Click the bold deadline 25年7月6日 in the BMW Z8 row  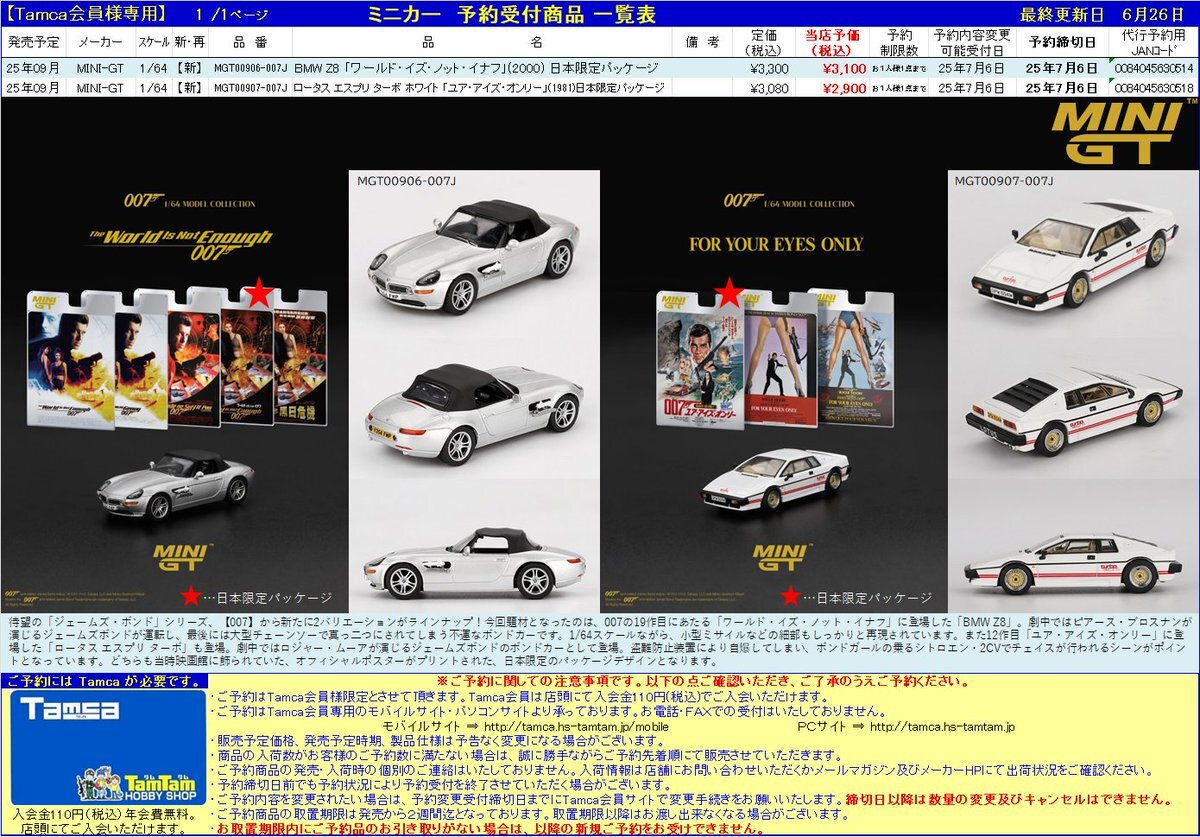1060,68
